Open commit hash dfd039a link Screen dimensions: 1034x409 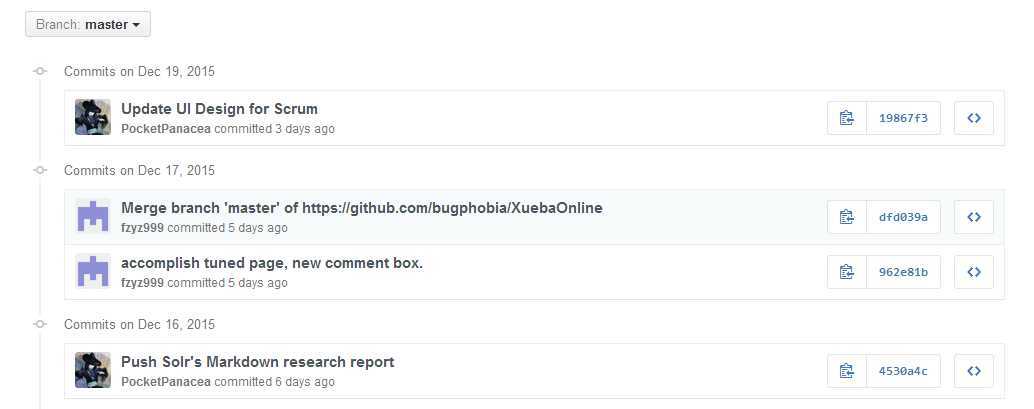pyautogui.click(x=903, y=217)
